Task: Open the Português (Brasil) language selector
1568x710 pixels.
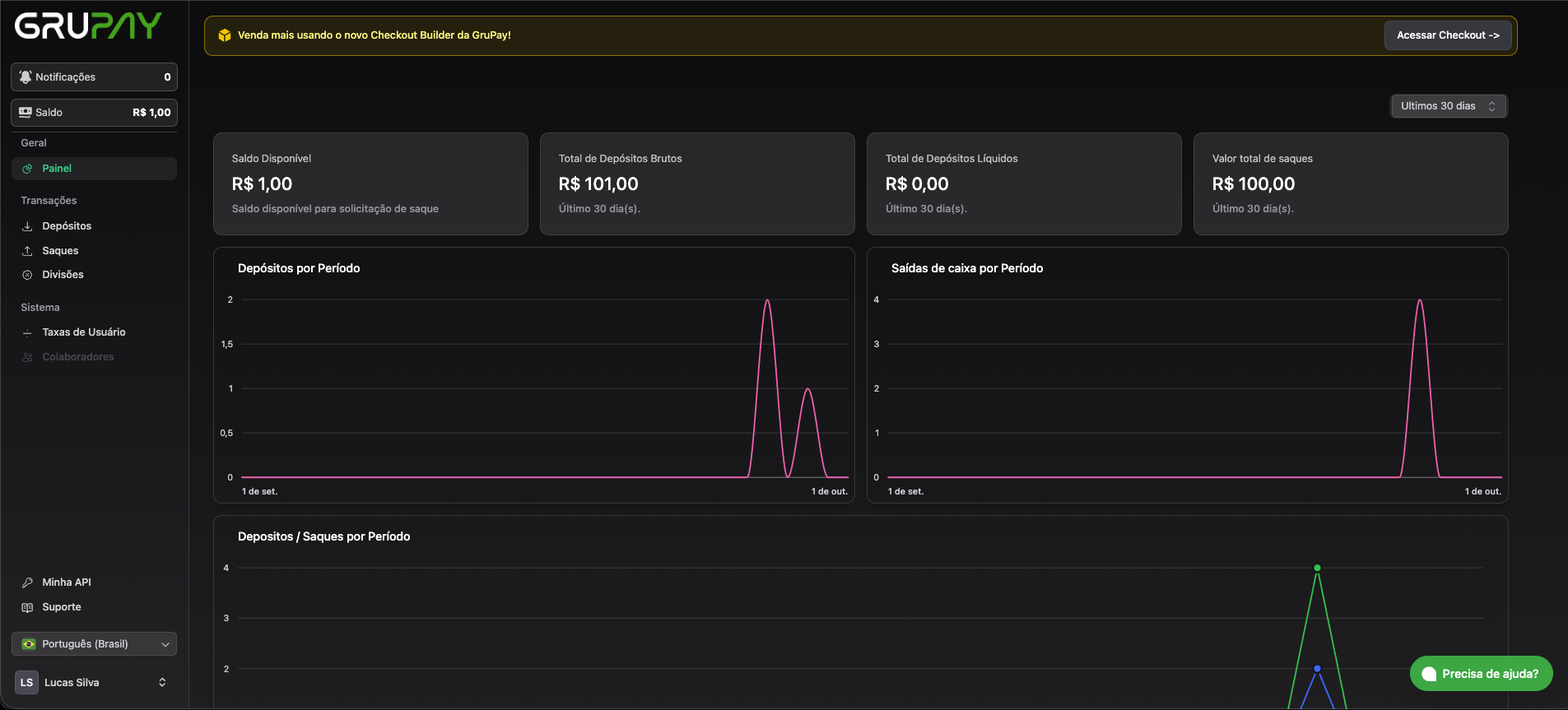Action: 94,644
